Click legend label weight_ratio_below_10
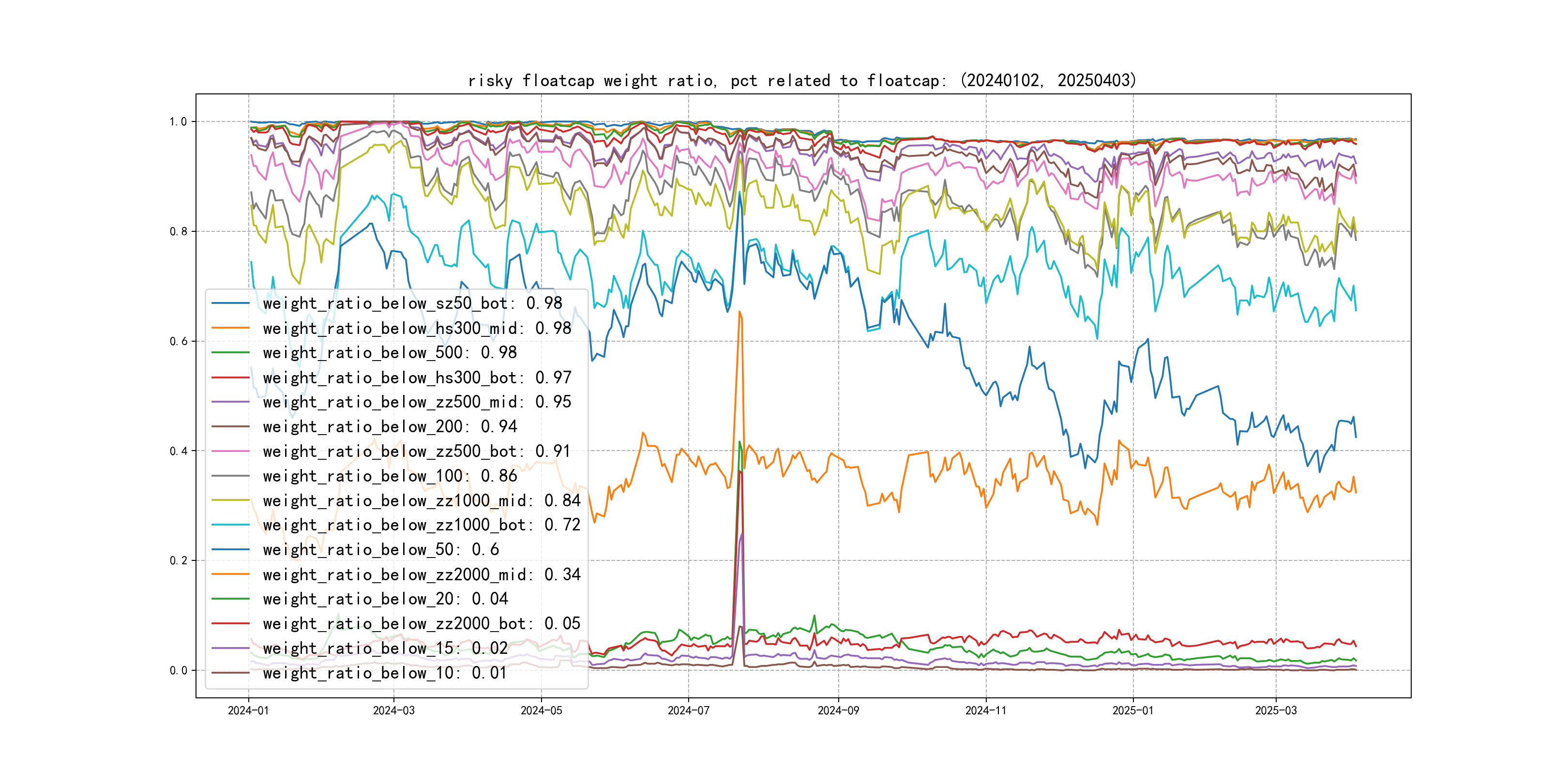1568x784 pixels. coord(384,673)
